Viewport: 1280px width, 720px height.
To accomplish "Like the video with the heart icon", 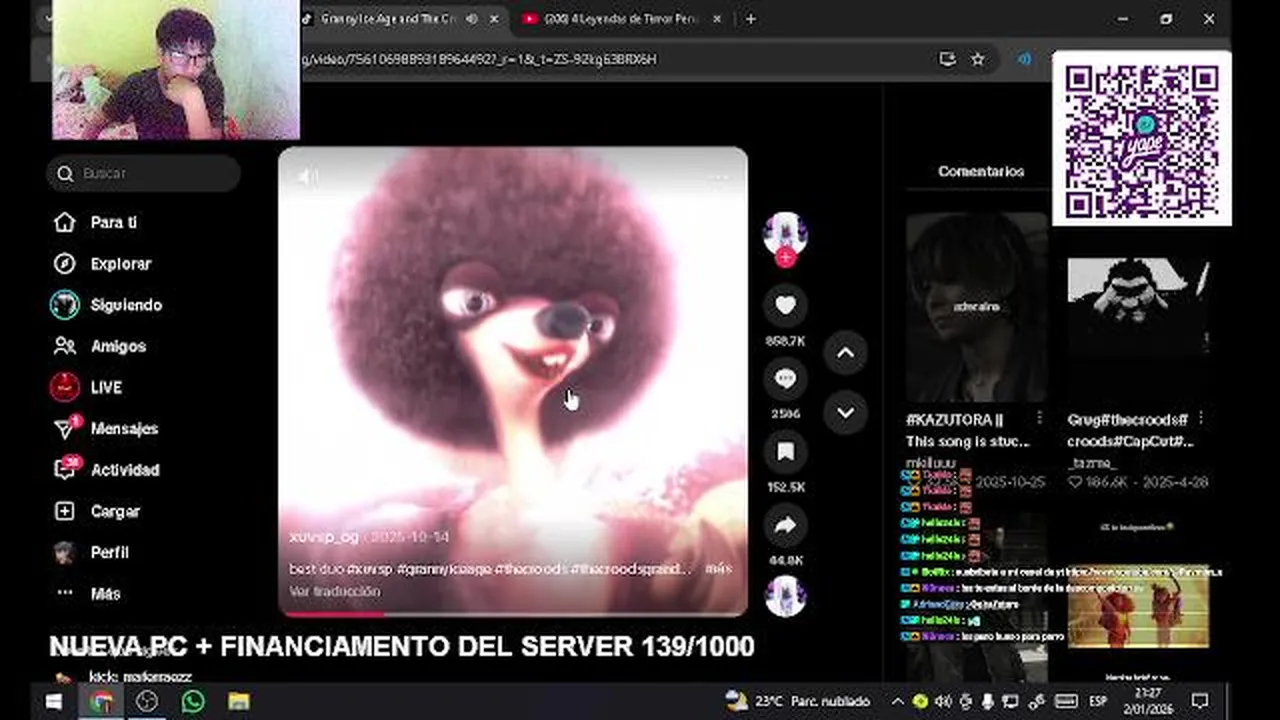I will (785, 305).
